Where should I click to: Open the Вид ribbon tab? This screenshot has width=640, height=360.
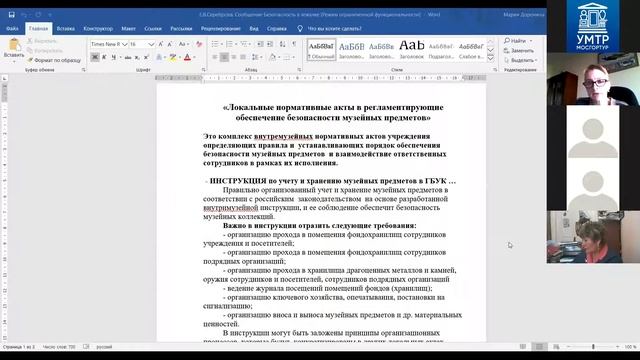coord(254,29)
